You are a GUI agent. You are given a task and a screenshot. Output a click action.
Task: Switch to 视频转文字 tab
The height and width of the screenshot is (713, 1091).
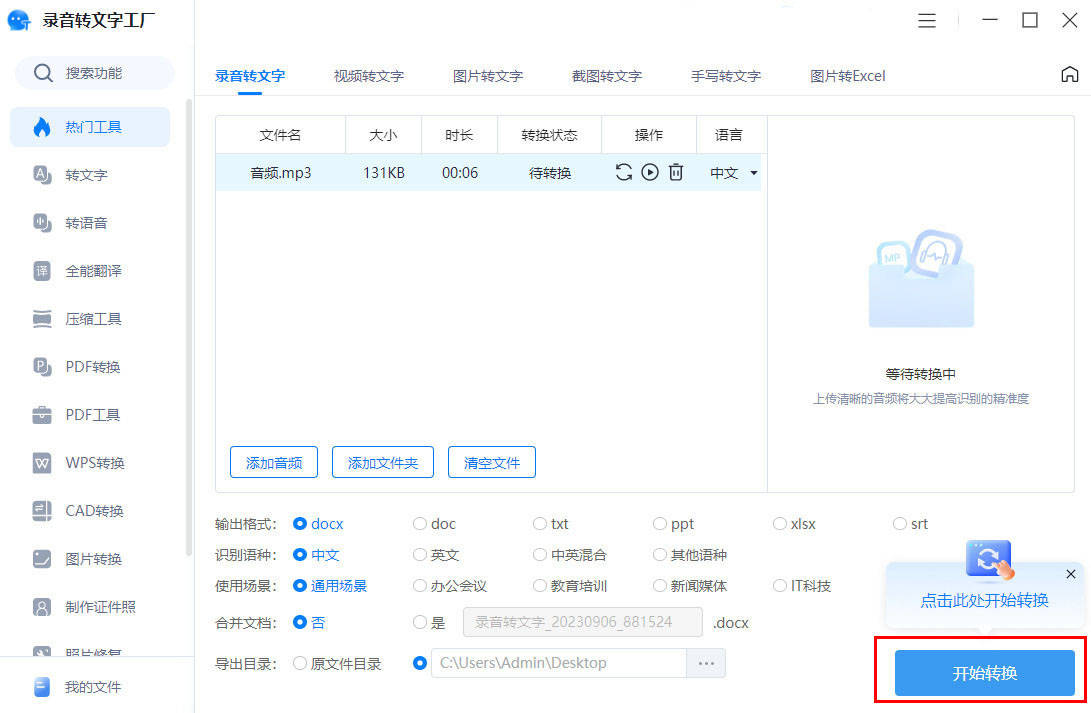tap(369, 76)
